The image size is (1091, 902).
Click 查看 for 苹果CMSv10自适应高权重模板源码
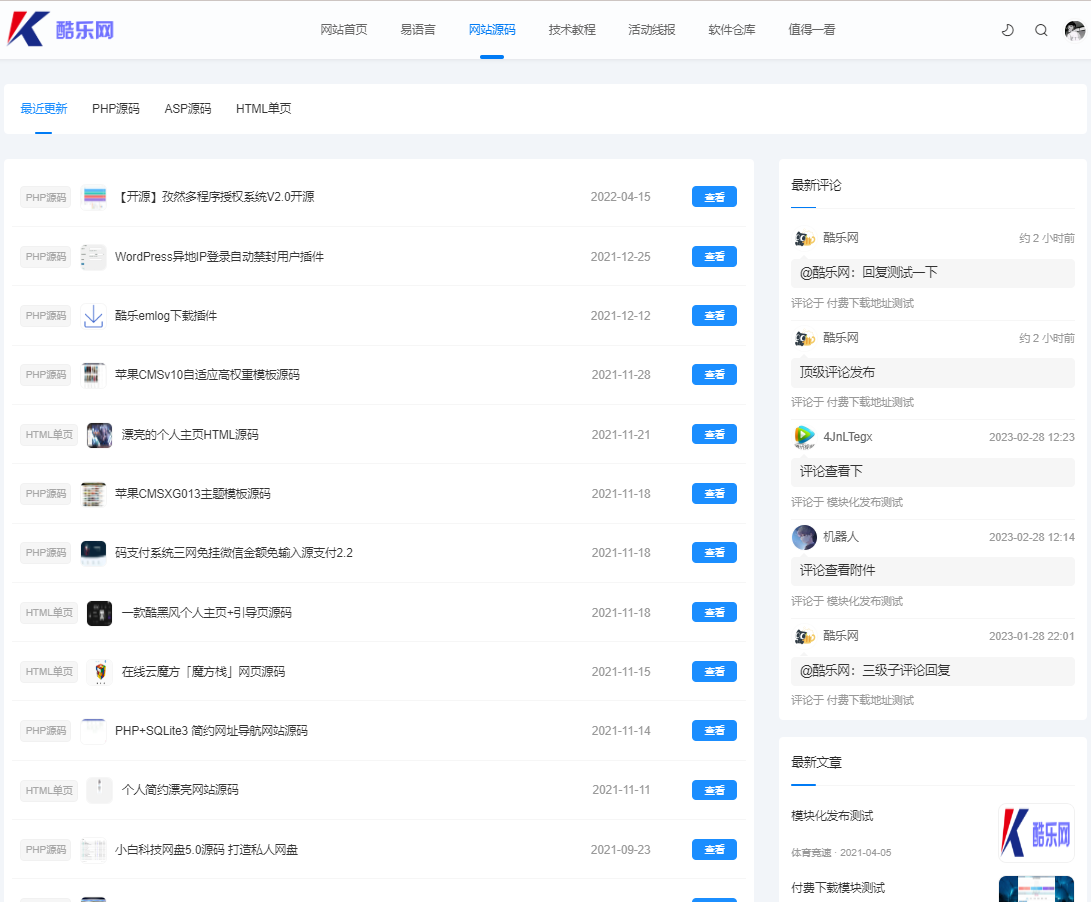click(715, 374)
